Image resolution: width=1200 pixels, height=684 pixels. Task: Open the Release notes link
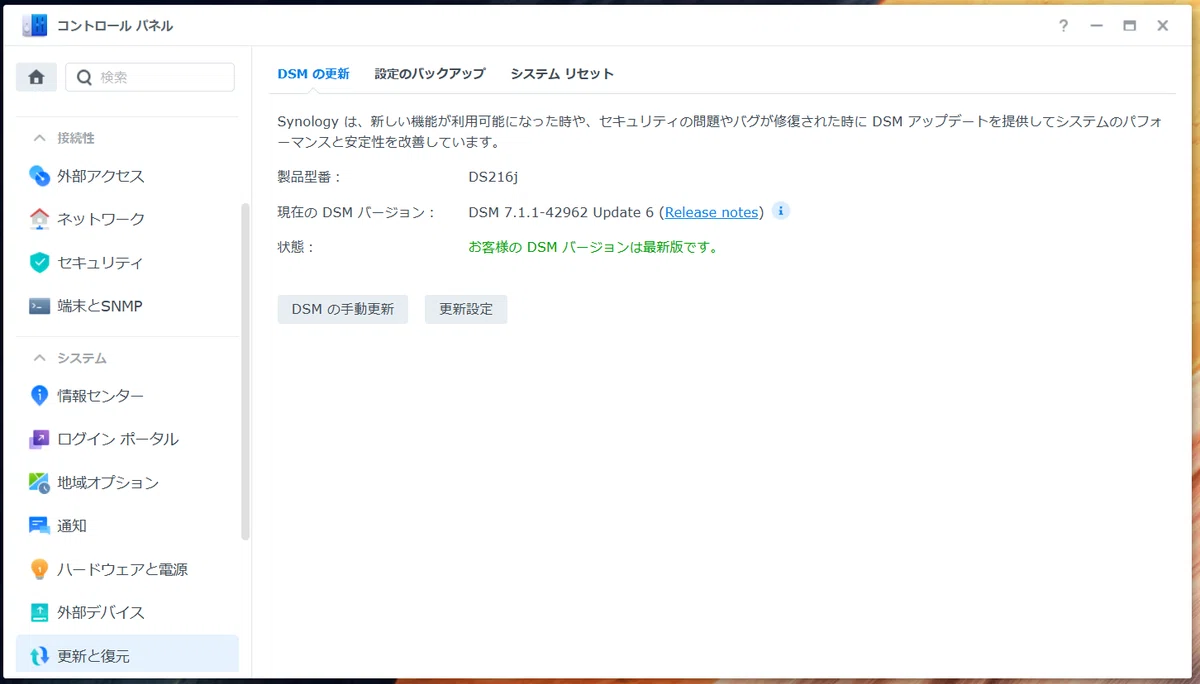711,212
